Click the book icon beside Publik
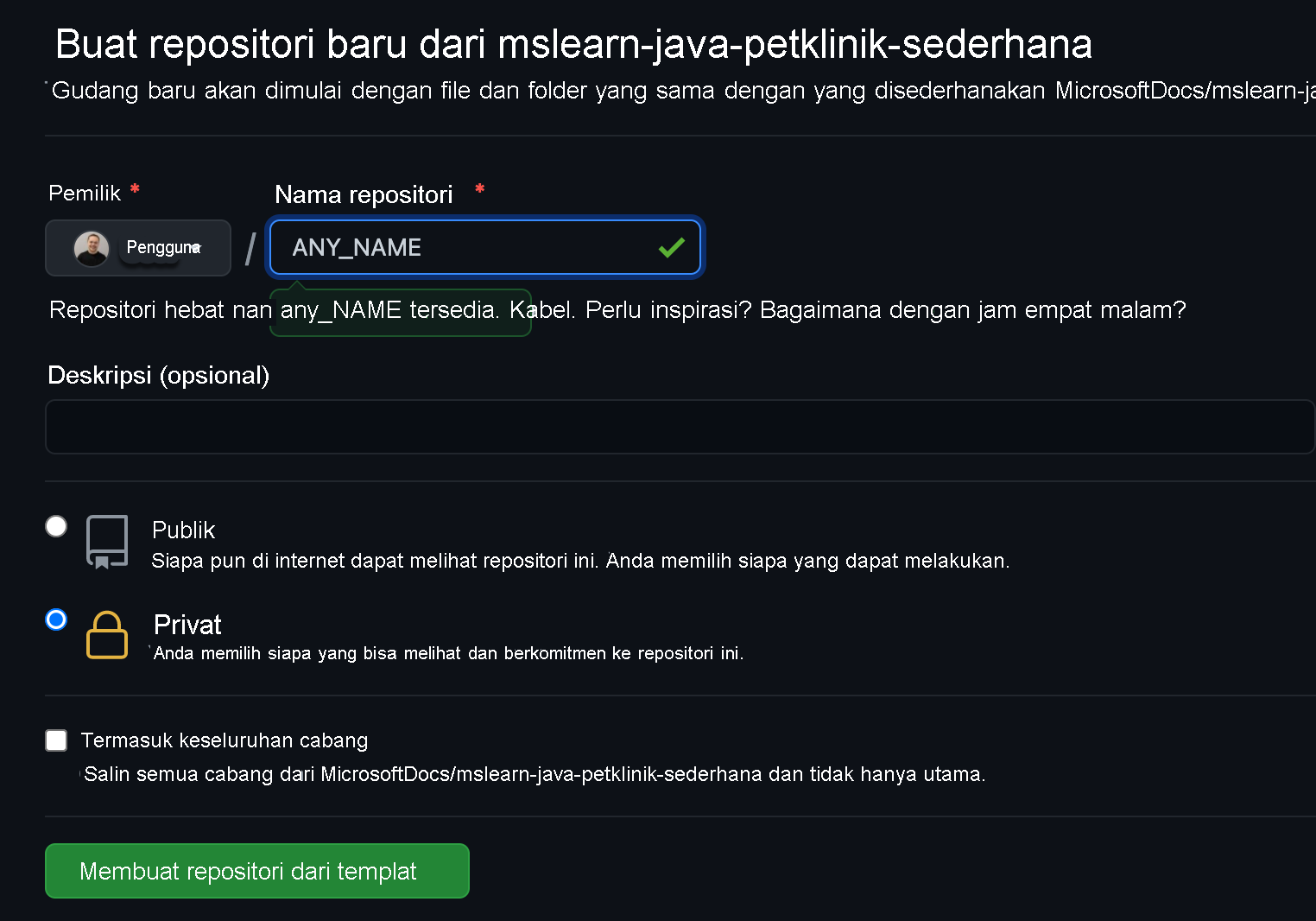Viewport: 1316px width, 921px height. (x=105, y=541)
